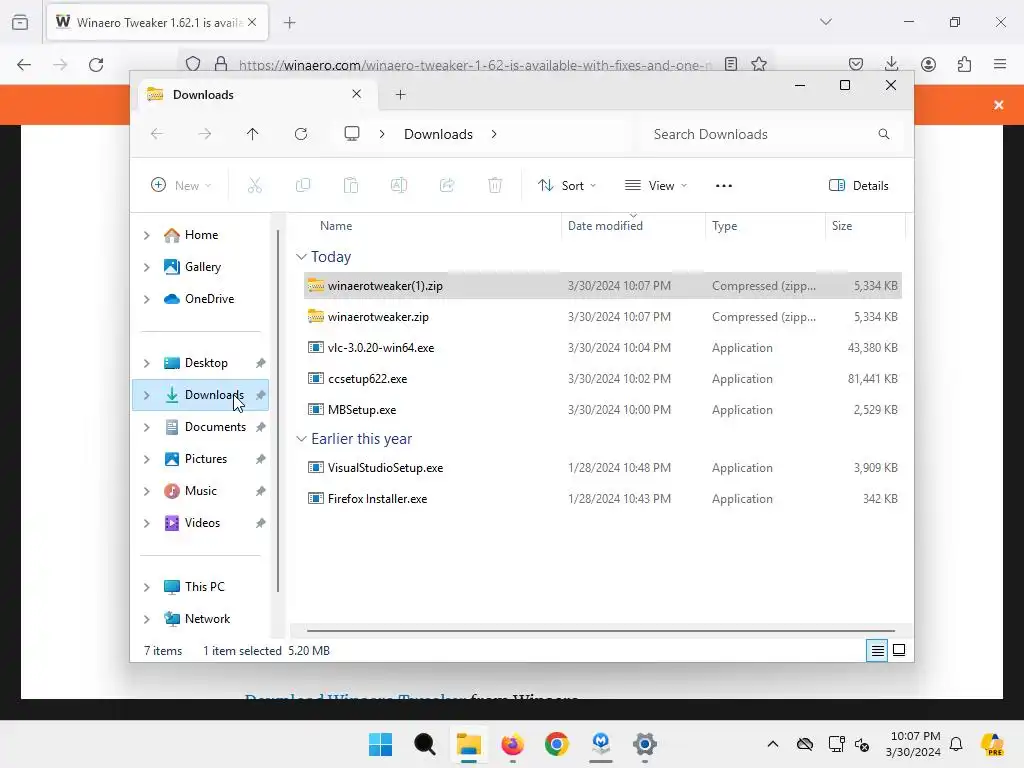Switch to details list view icon in status bar
The height and width of the screenshot is (768, 1024).
pos(877,650)
